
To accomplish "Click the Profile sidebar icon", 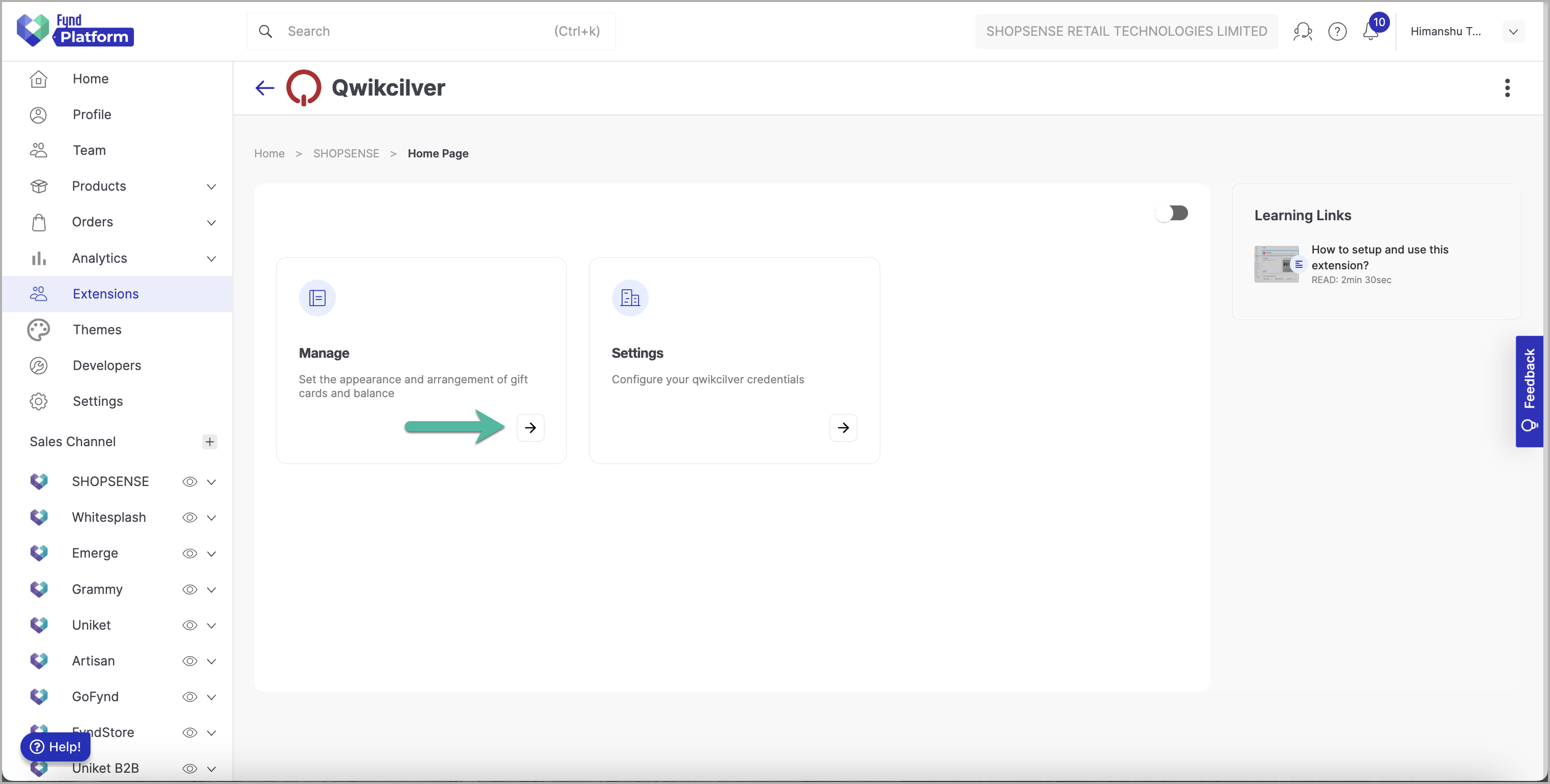I will [x=38, y=114].
